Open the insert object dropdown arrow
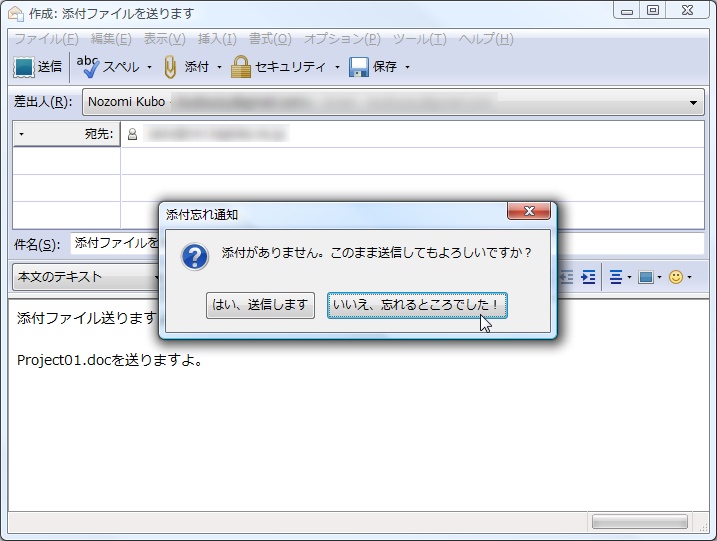Image resolution: width=717 pixels, height=541 pixels. click(659, 277)
